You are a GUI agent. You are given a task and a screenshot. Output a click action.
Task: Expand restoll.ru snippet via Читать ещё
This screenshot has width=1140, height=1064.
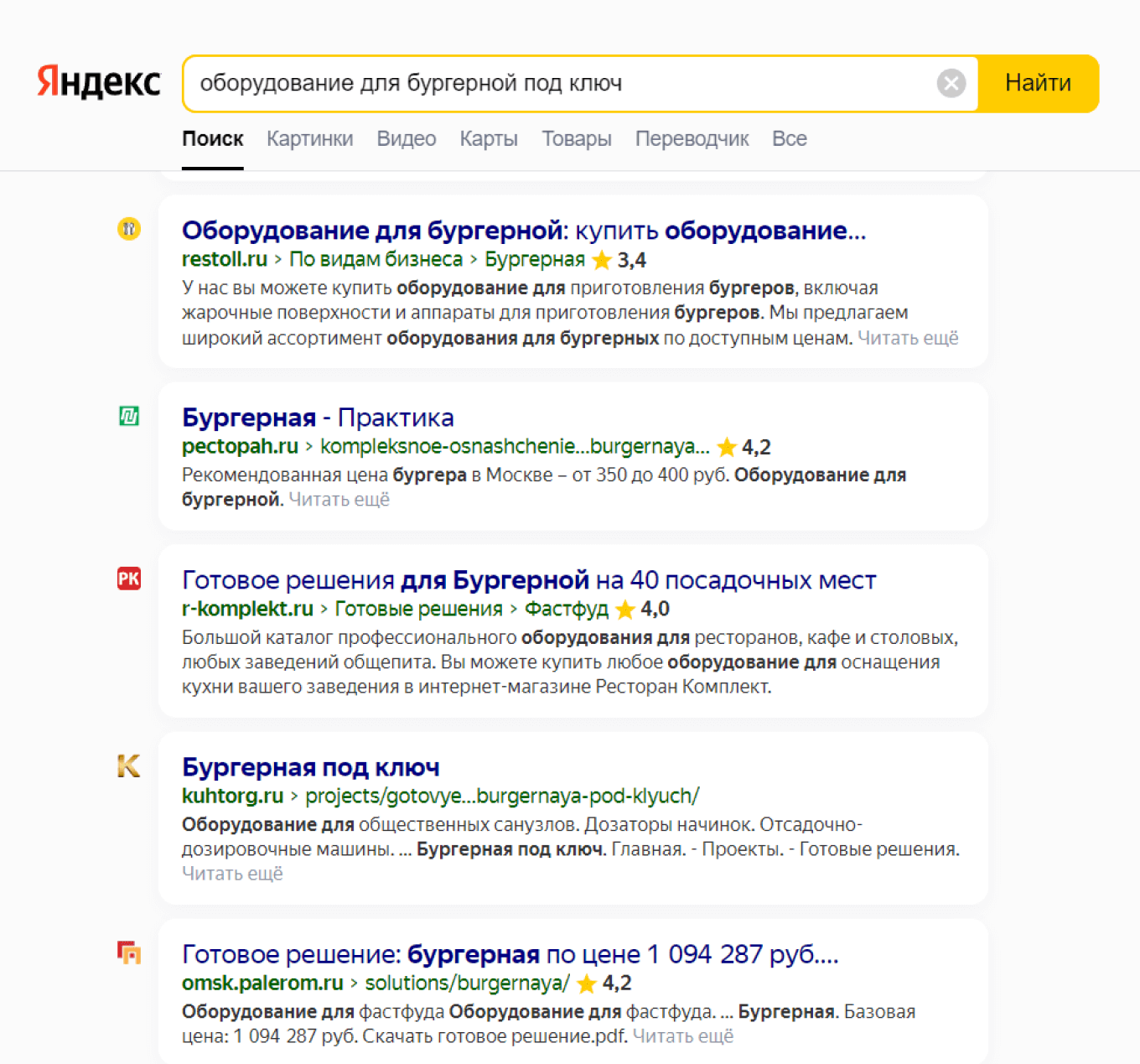(909, 337)
